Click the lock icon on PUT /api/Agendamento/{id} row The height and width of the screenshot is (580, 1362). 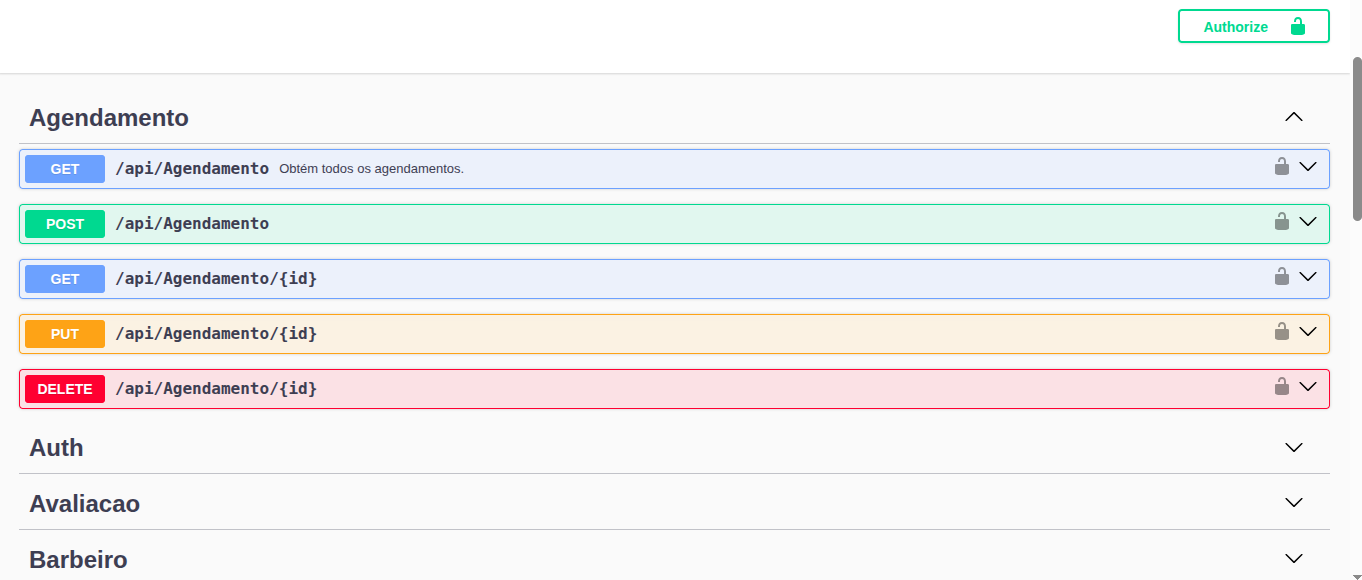(x=1281, y=332)
